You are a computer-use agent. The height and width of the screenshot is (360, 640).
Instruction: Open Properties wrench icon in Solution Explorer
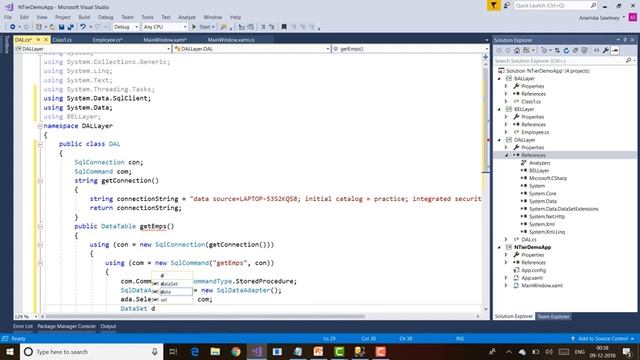[606, 51]
